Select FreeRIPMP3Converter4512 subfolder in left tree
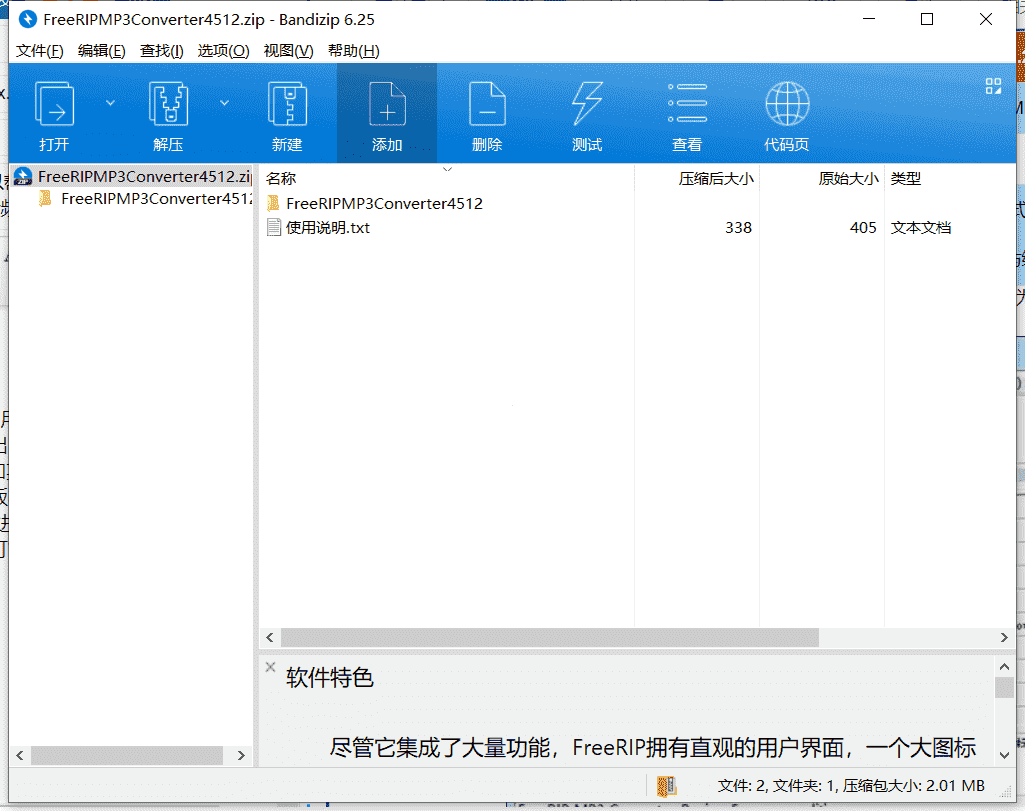This screenshot has width=1025, height=811. [x=156, y=199]
